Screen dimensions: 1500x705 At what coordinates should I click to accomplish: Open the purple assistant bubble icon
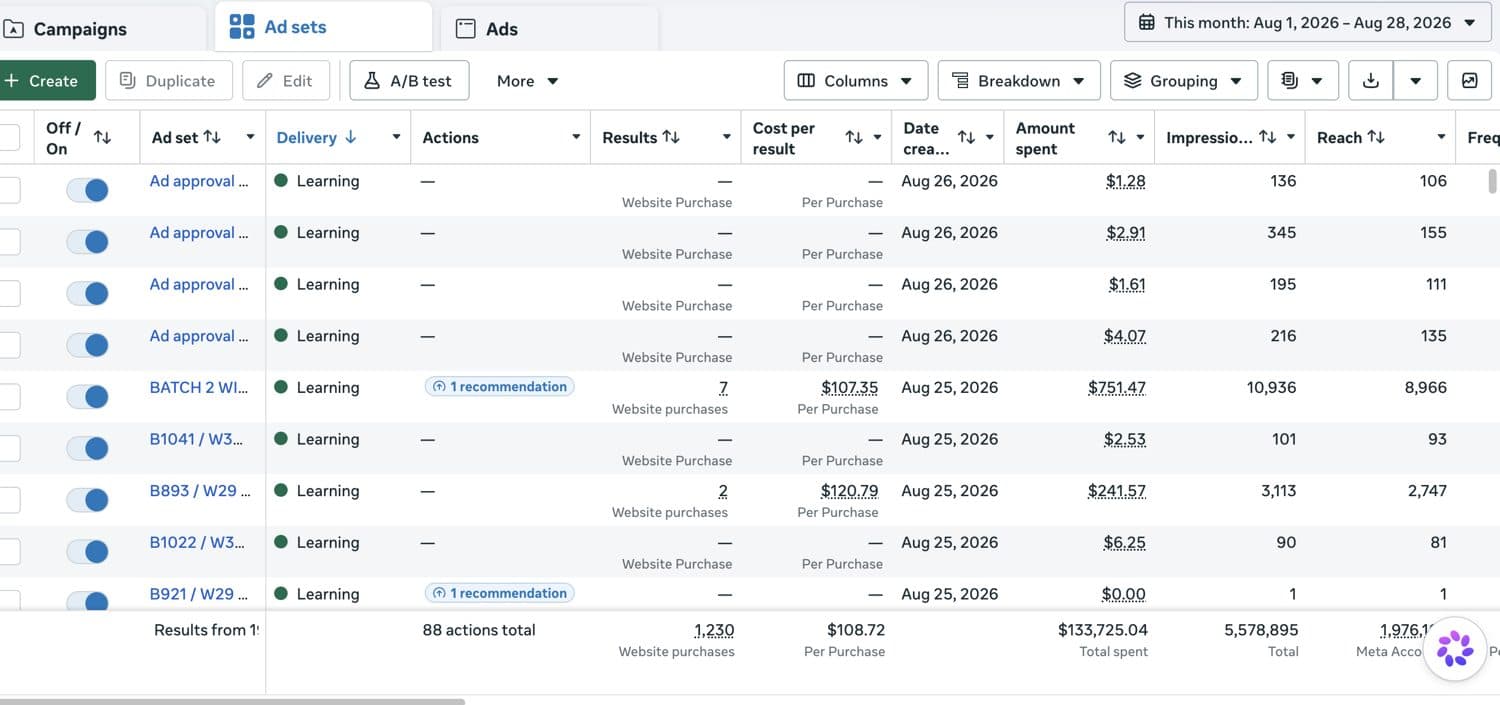(x=1455, y=649)
